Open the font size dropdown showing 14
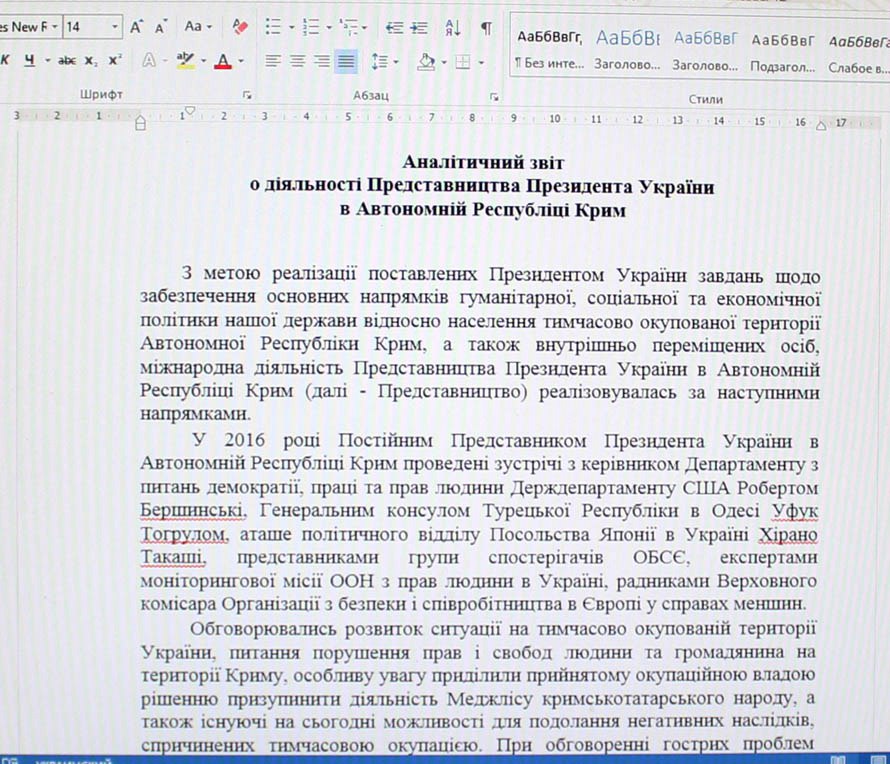Screen dimensions: 890x764 (116, 27)
